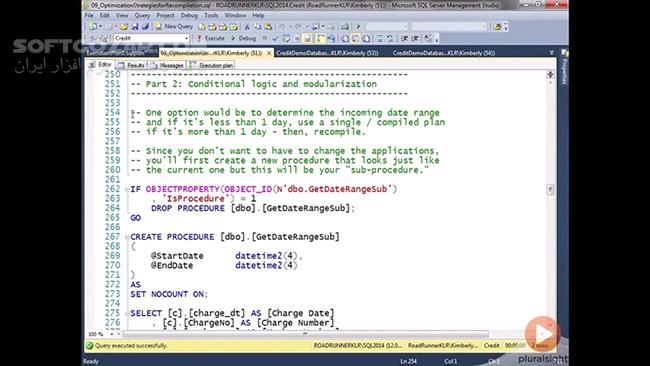Switch to the CreditDemoDatabas Kimberly (54) tab
The image size is (650, 366).
tap(444, 53)
